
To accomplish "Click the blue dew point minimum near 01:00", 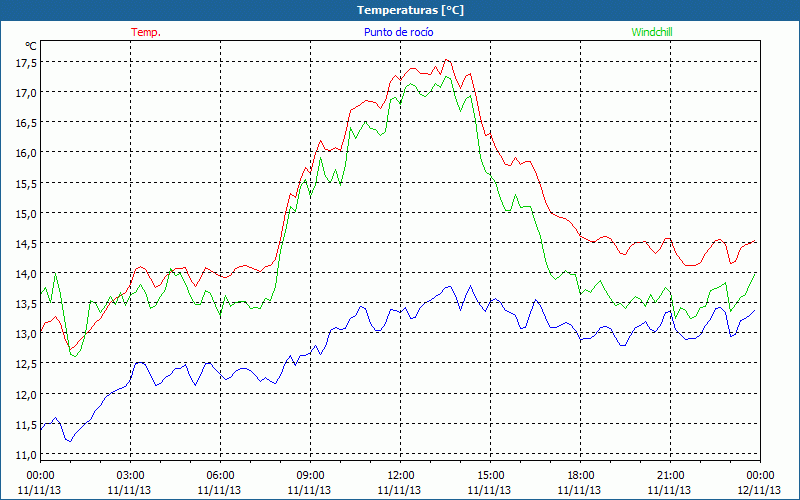I will click(70, 441).
